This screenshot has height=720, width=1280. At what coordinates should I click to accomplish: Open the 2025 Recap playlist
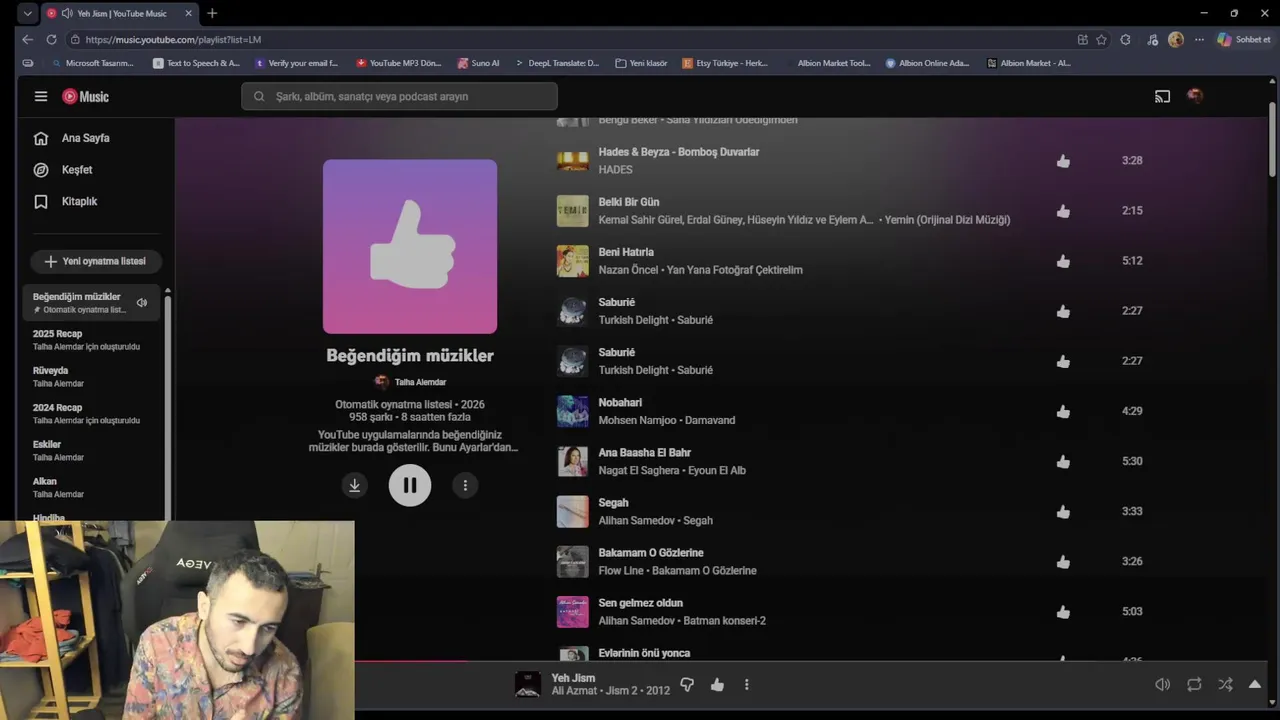[x=90, y=340]
